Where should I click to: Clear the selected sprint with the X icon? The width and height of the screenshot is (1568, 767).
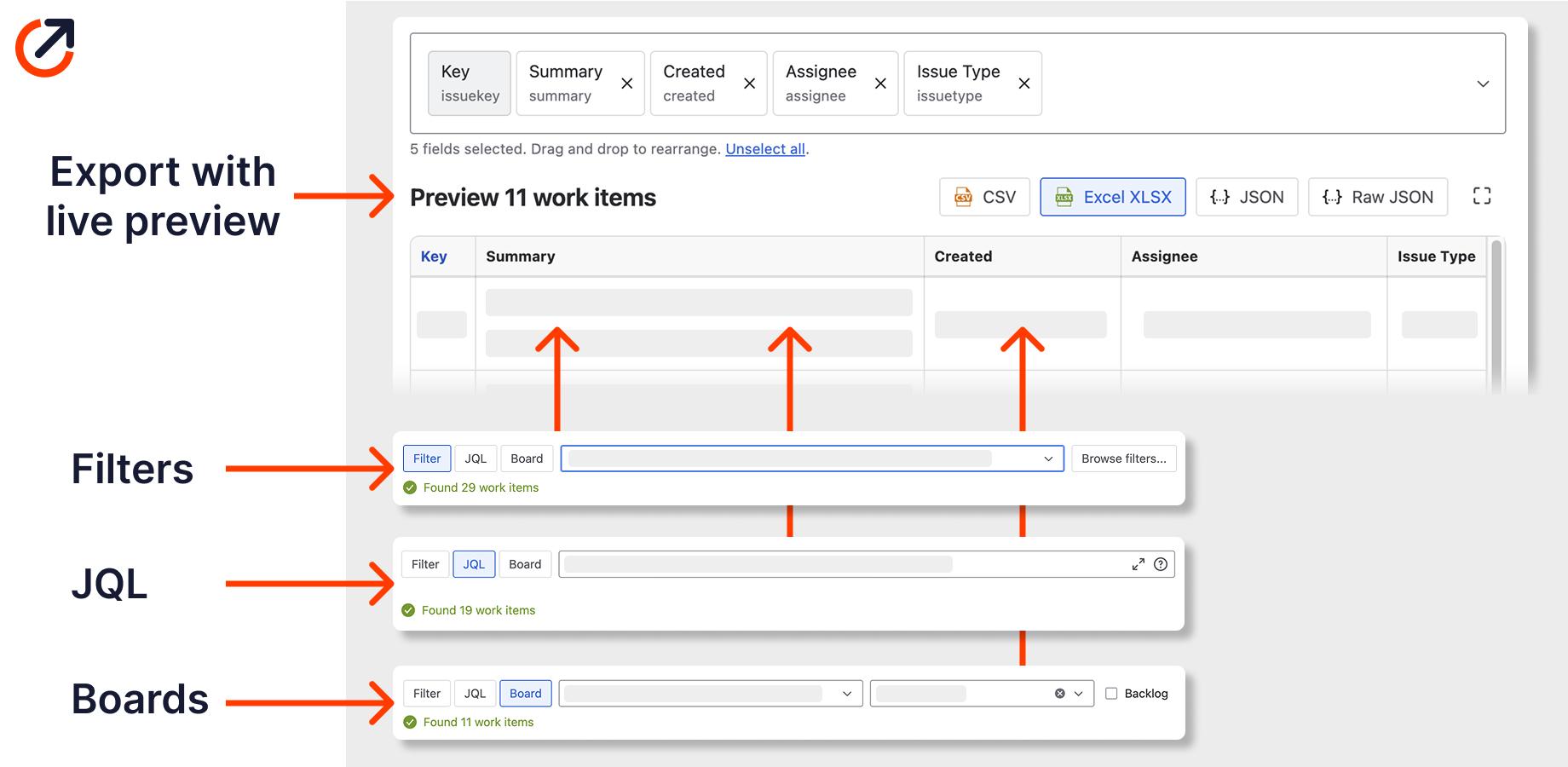tap(1060, 693)
